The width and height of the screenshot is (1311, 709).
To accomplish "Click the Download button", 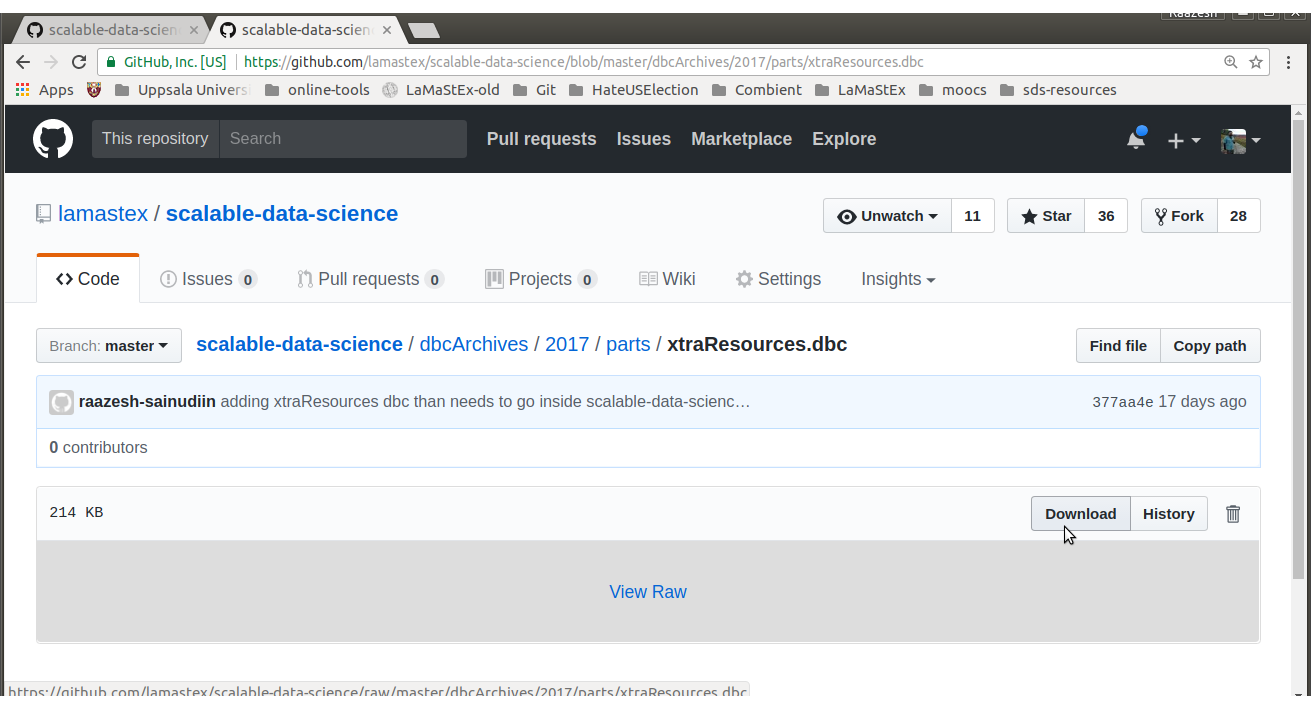I will 1081,514.
